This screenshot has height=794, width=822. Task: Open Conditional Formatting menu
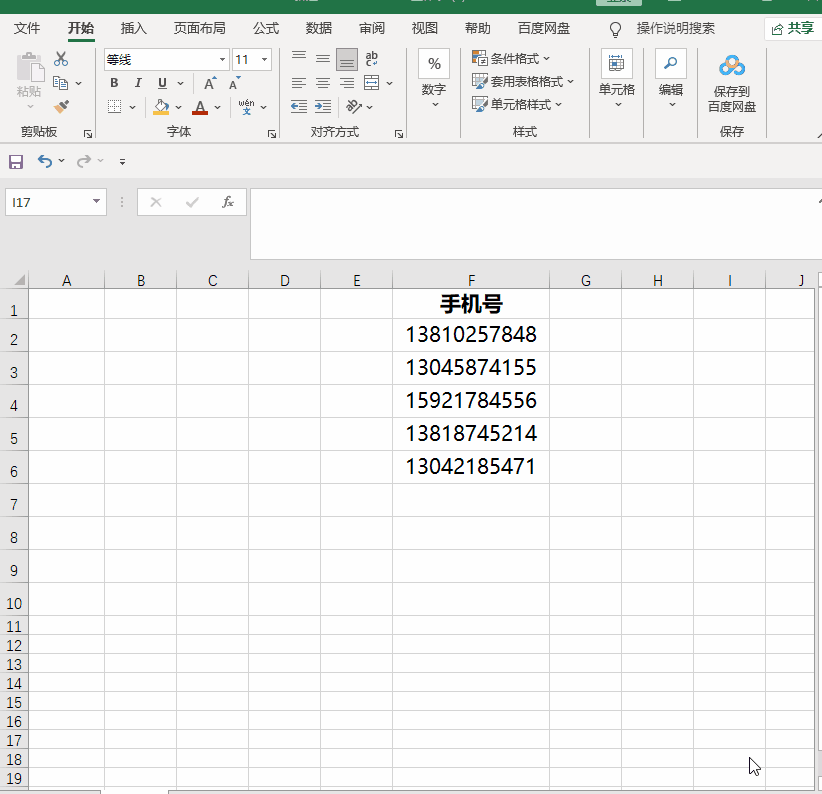[511, 59]
